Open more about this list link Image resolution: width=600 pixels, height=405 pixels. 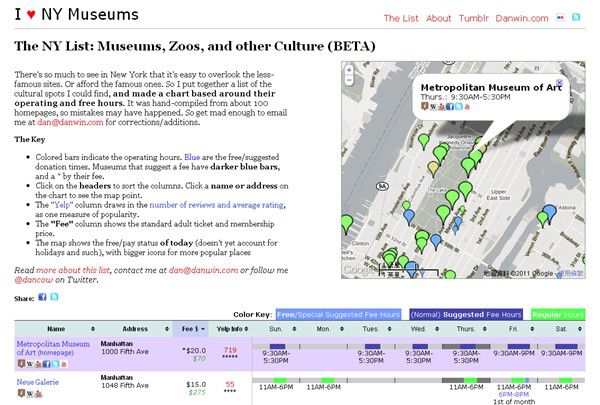tap(73, 270)
